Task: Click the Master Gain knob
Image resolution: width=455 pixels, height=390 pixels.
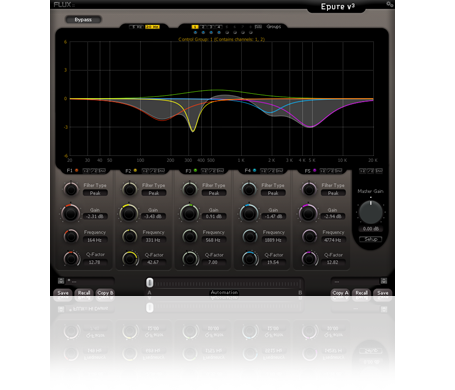Action: (370, 212)
